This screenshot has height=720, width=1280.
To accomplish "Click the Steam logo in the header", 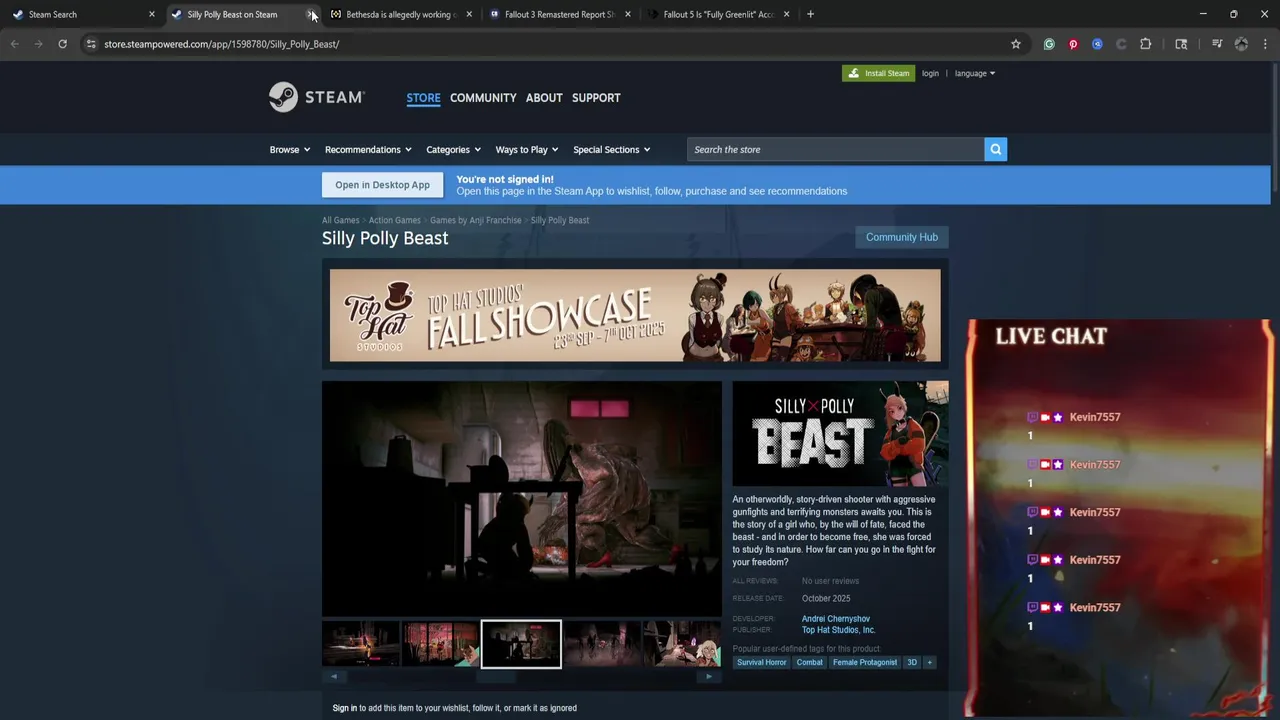I will click(317, 97).
